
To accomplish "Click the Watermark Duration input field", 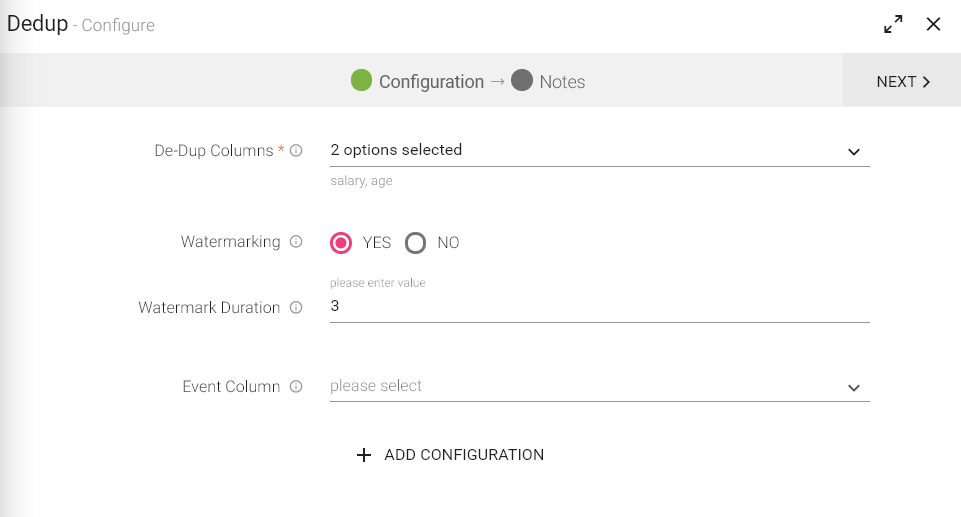I will tap(598, 307).
